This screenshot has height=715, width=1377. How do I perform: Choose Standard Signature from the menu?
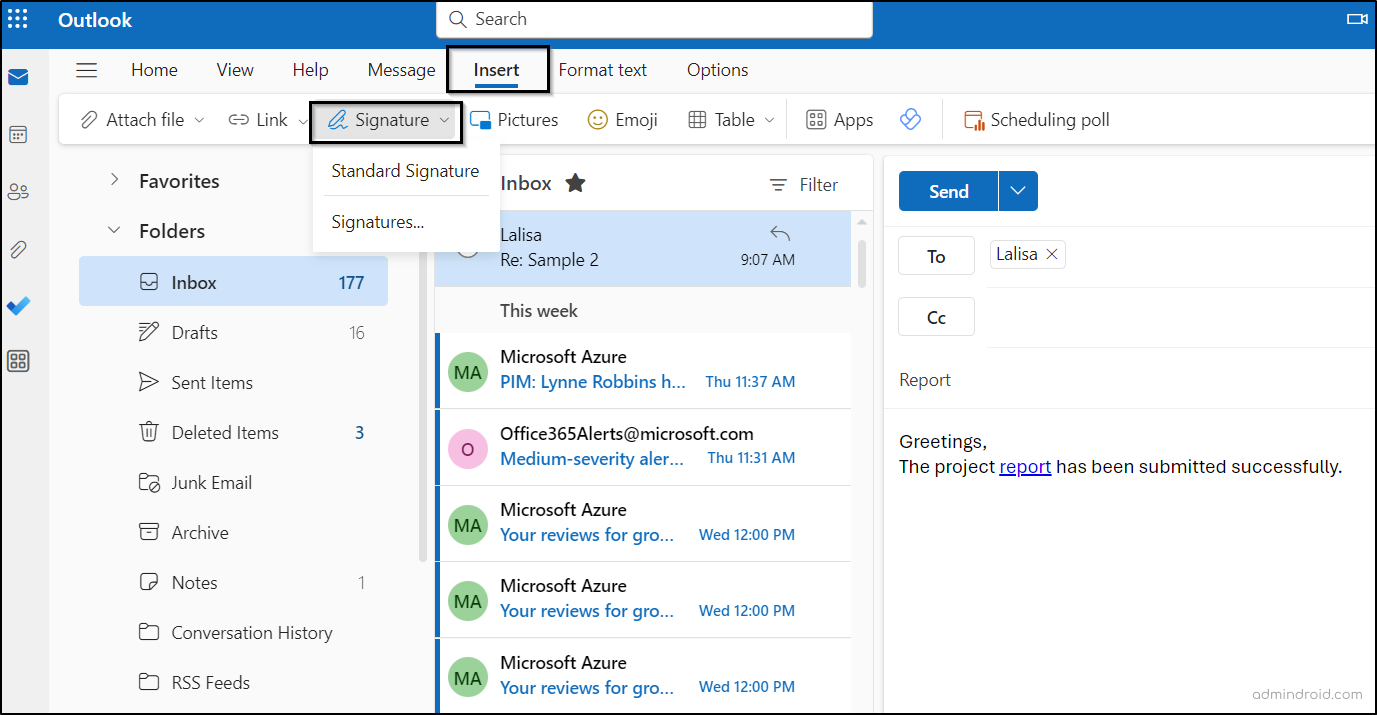(405, 171)
